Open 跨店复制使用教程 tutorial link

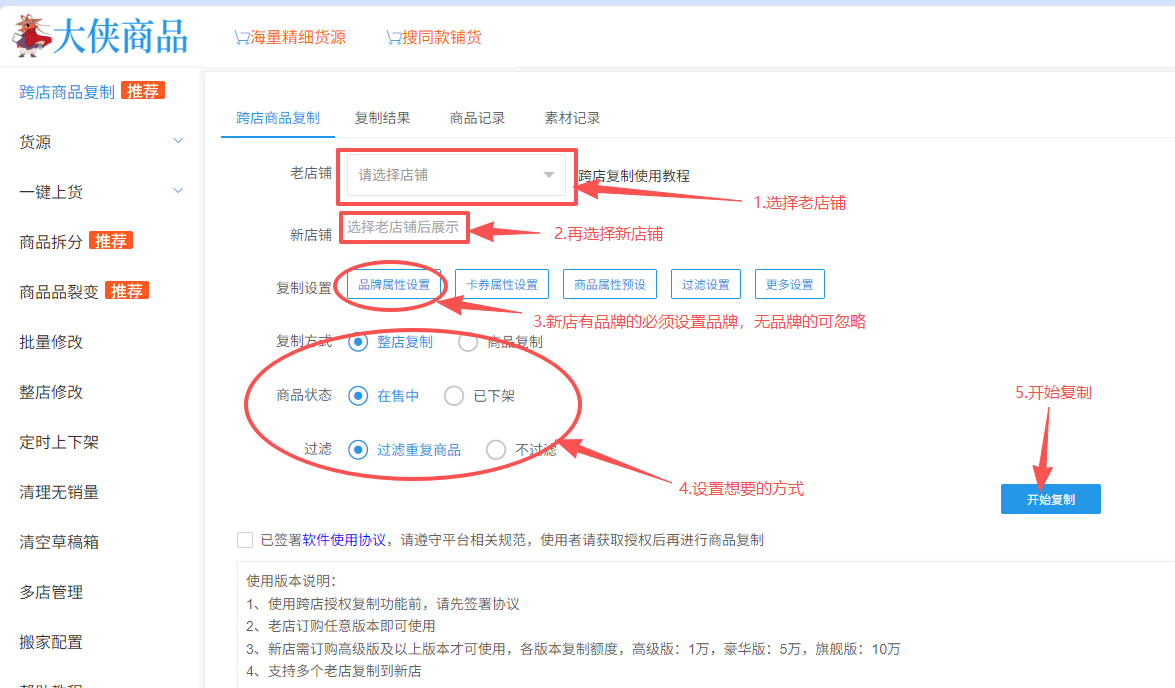[635, 176]
